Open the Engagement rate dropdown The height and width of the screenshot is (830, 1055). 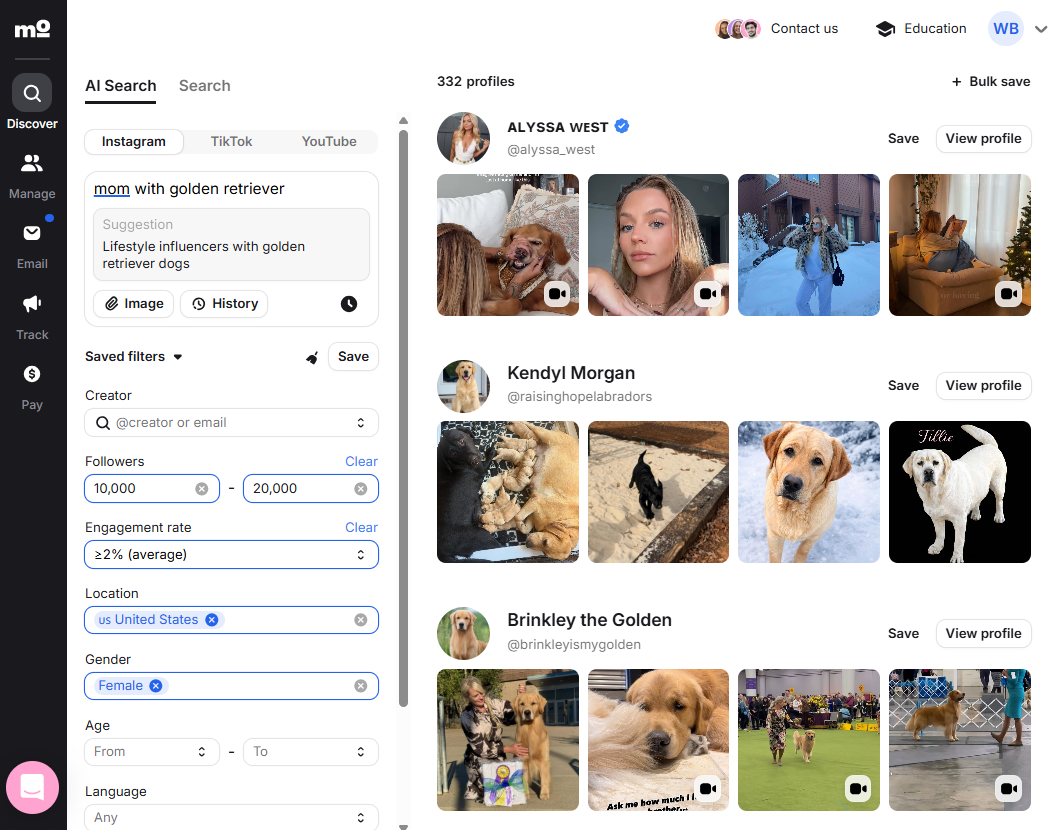click(231, 555)
